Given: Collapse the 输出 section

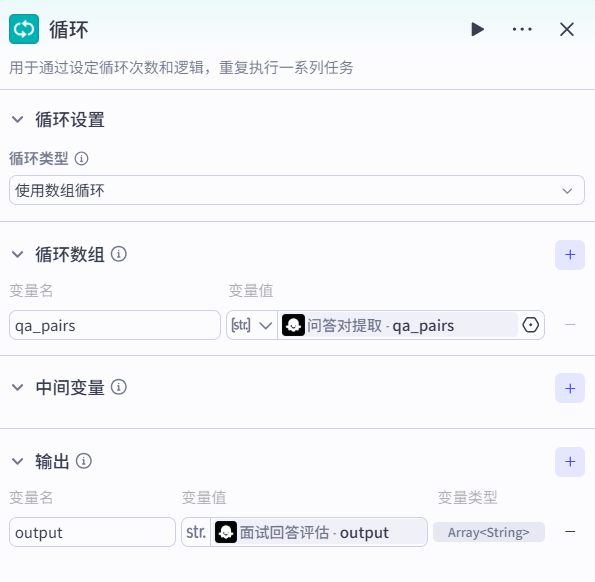Looking at the screenshot, I should point(17,461).
